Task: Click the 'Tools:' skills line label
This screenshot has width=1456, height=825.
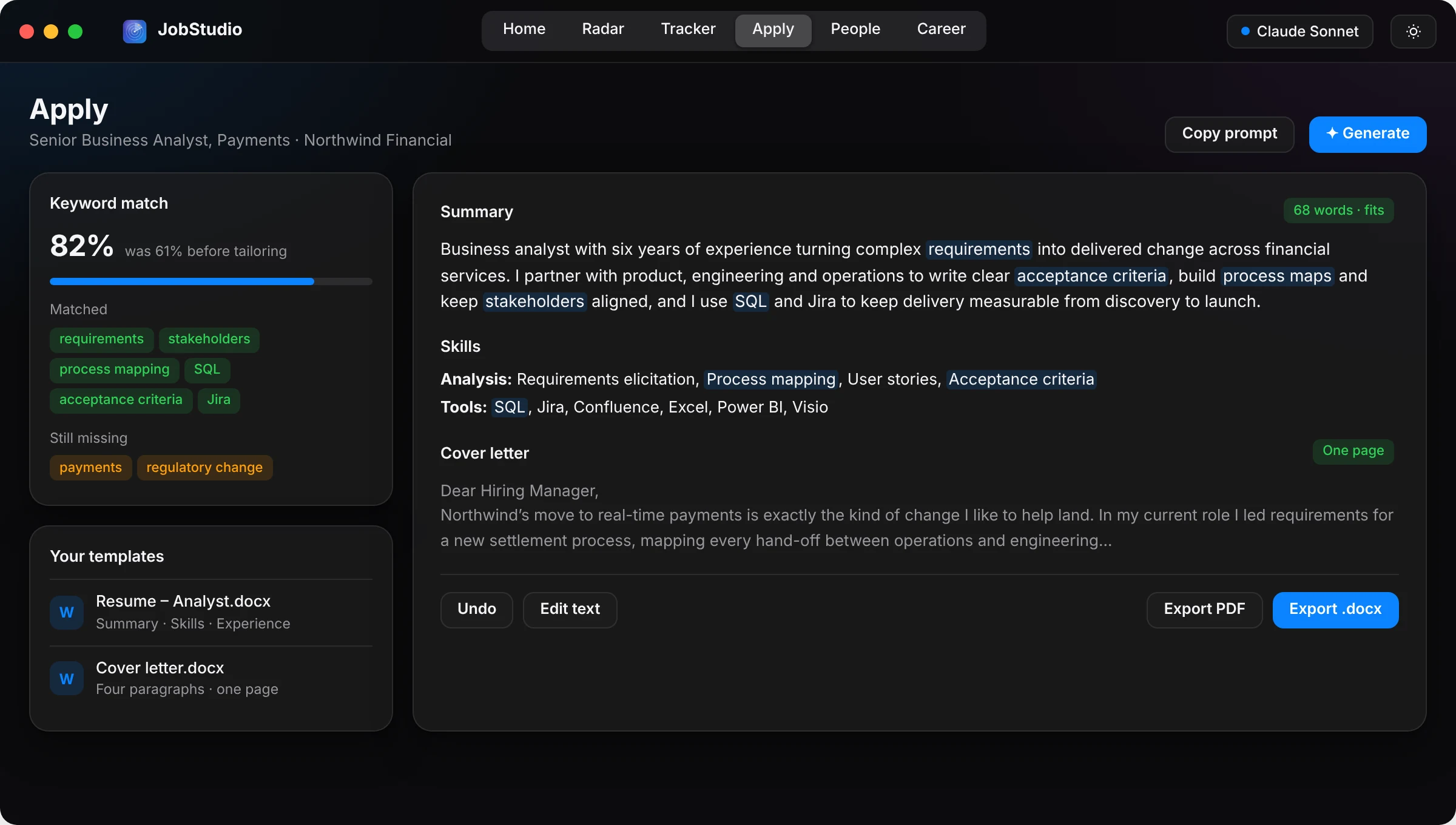Action: 463,407
